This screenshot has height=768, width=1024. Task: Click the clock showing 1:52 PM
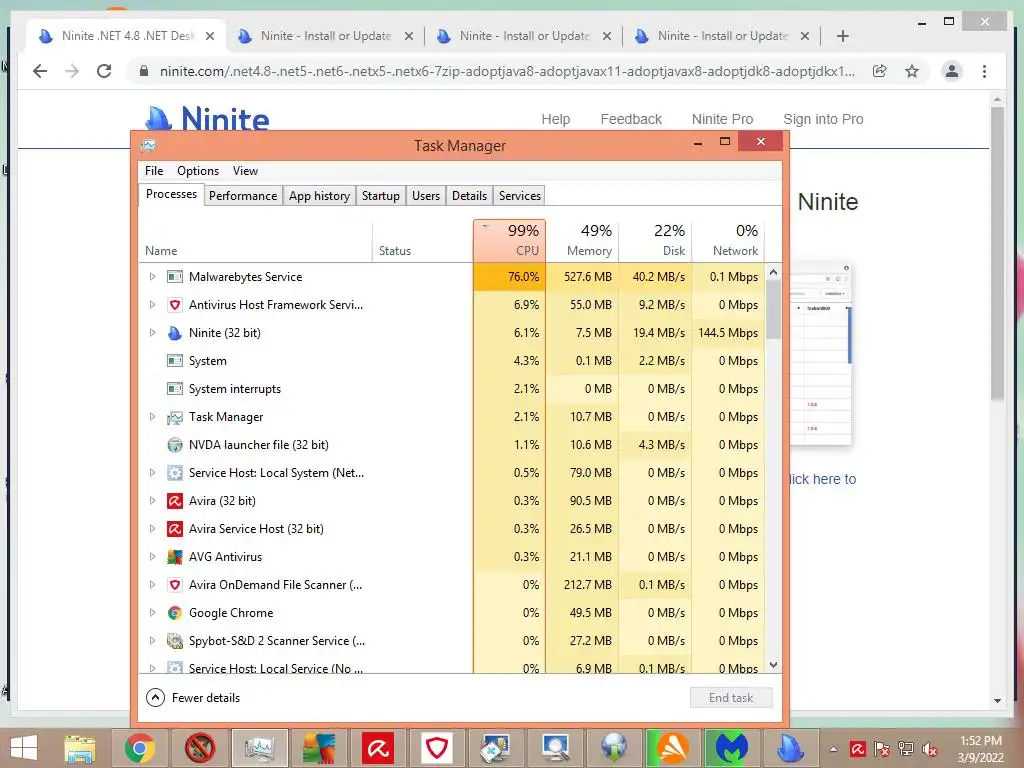point(980,741)
